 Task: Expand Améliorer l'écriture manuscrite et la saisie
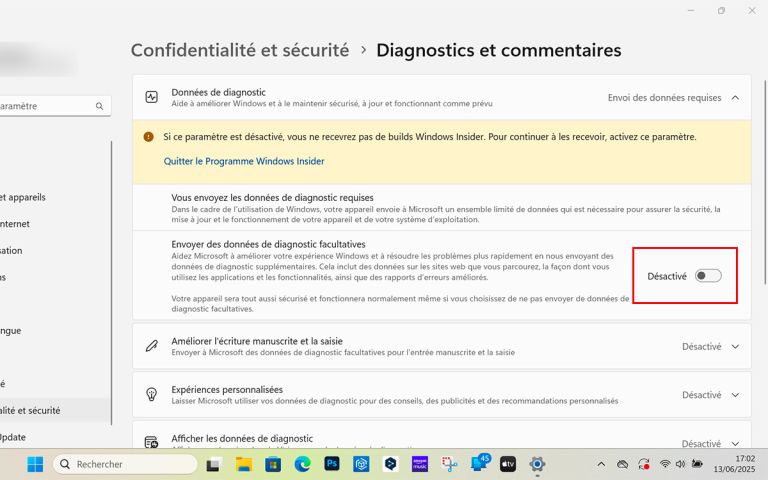pos(736,347)
